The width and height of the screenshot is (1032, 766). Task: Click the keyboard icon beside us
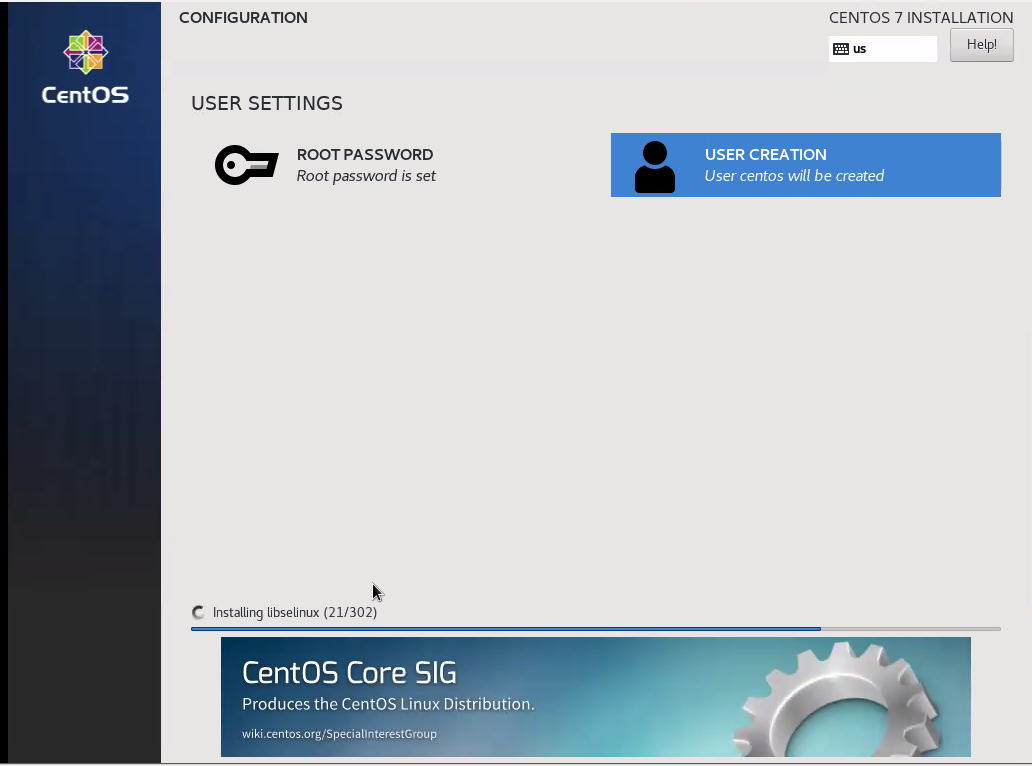pyautogui.click(x=840, y=49)
